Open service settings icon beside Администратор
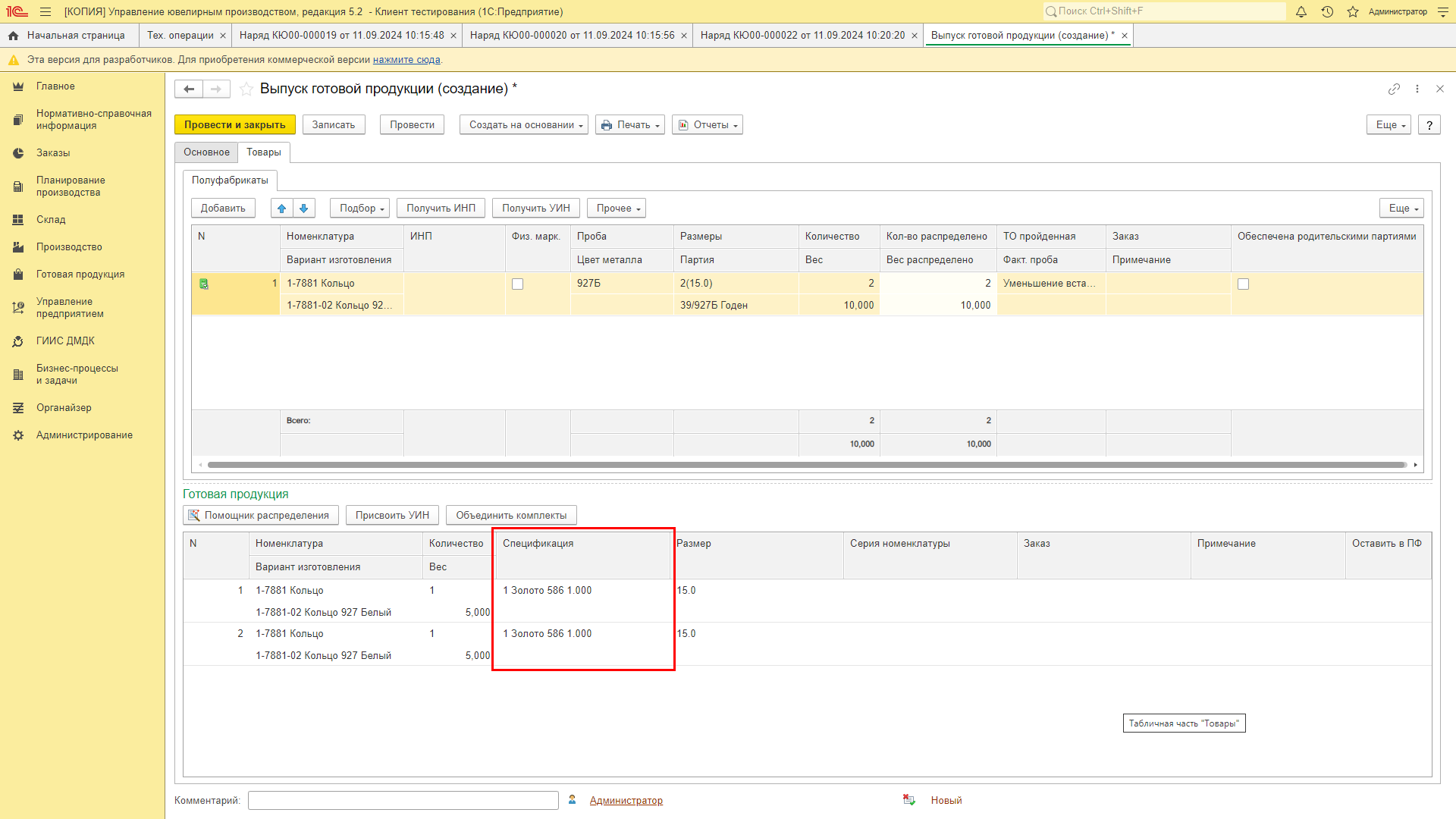The image size is (1456, 819). click(1443, 11)
